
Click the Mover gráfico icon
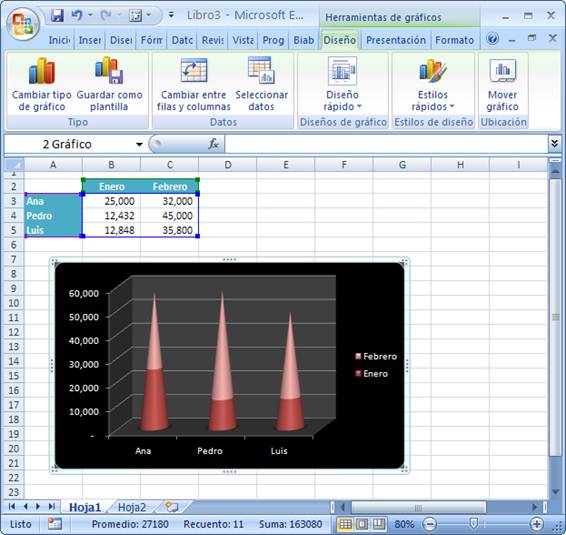pyautogui.click(x=503, y=71)
